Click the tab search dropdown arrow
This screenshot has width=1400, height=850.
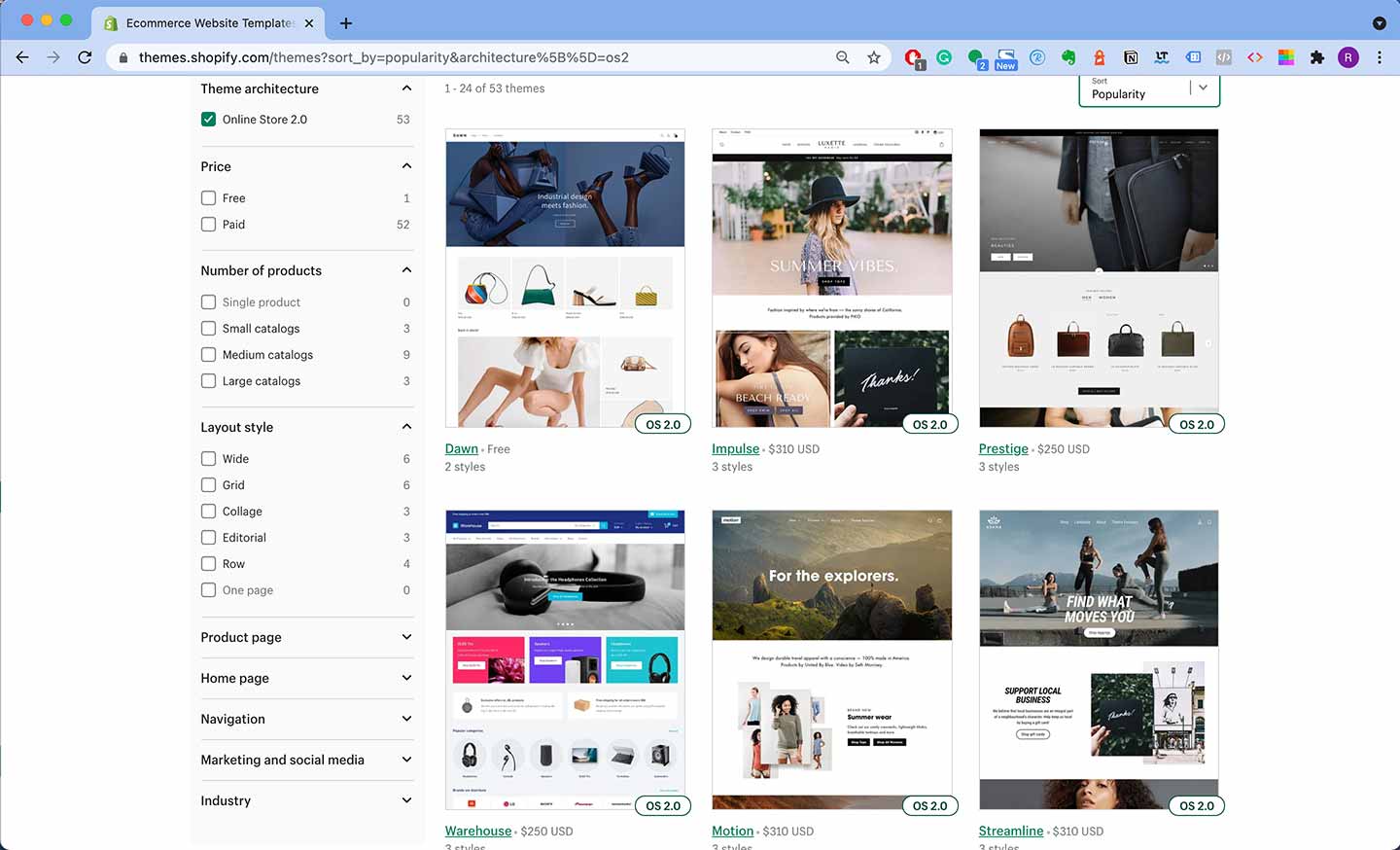tap(1379, 22)
